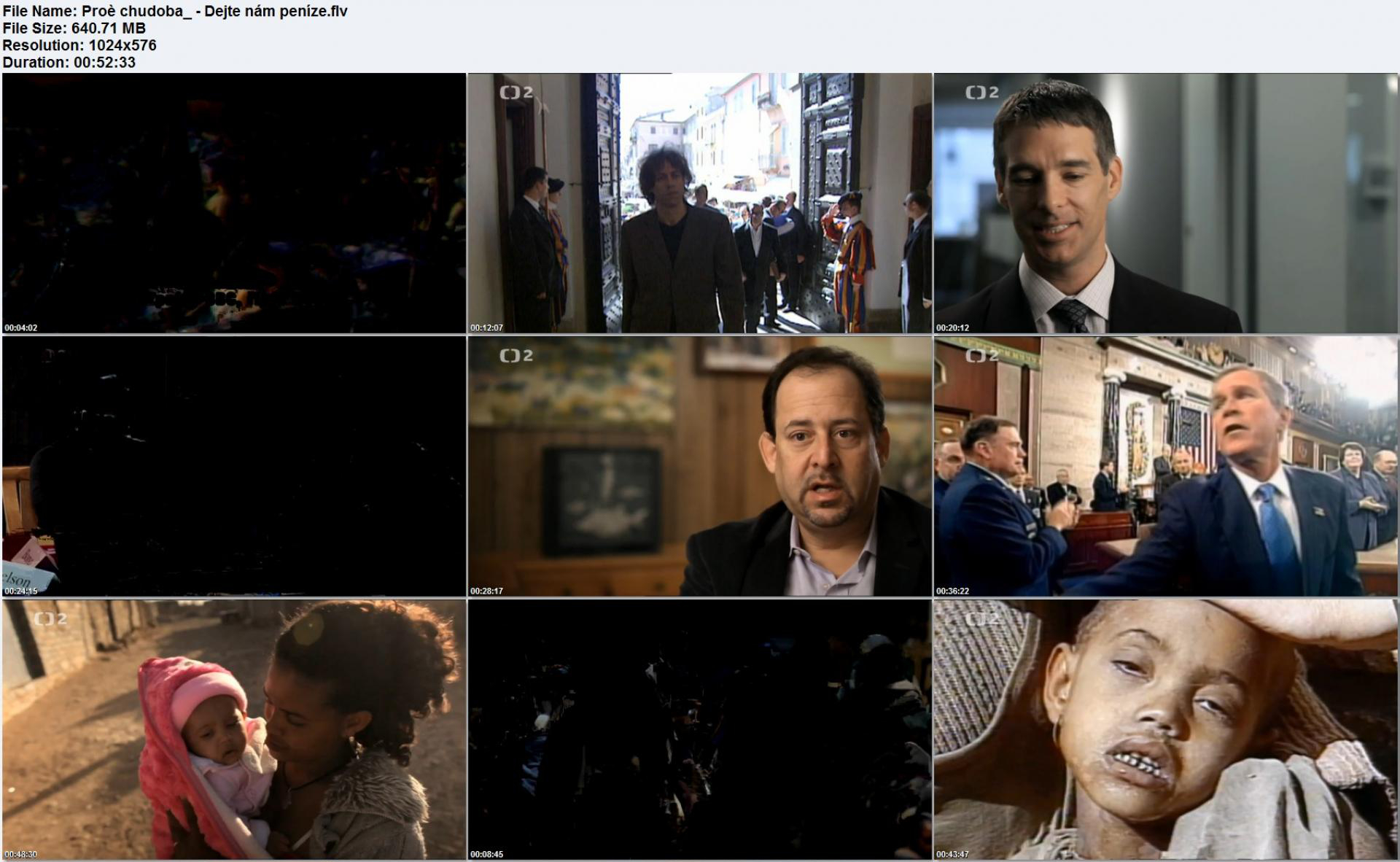Click the child close-up thumbnail at 00:43:47
Screen dimensions: 1400x862
(1166, 729)
